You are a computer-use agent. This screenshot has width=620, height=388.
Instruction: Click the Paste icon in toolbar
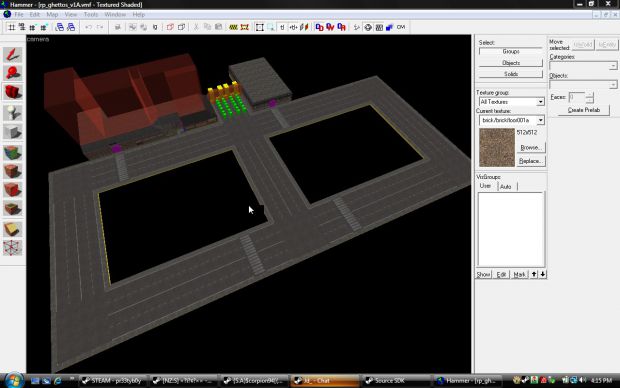pos(218,27)
